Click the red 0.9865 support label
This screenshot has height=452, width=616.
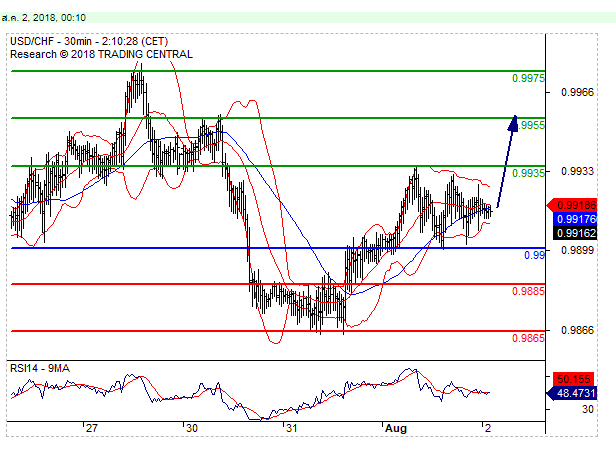click(528, 338)
